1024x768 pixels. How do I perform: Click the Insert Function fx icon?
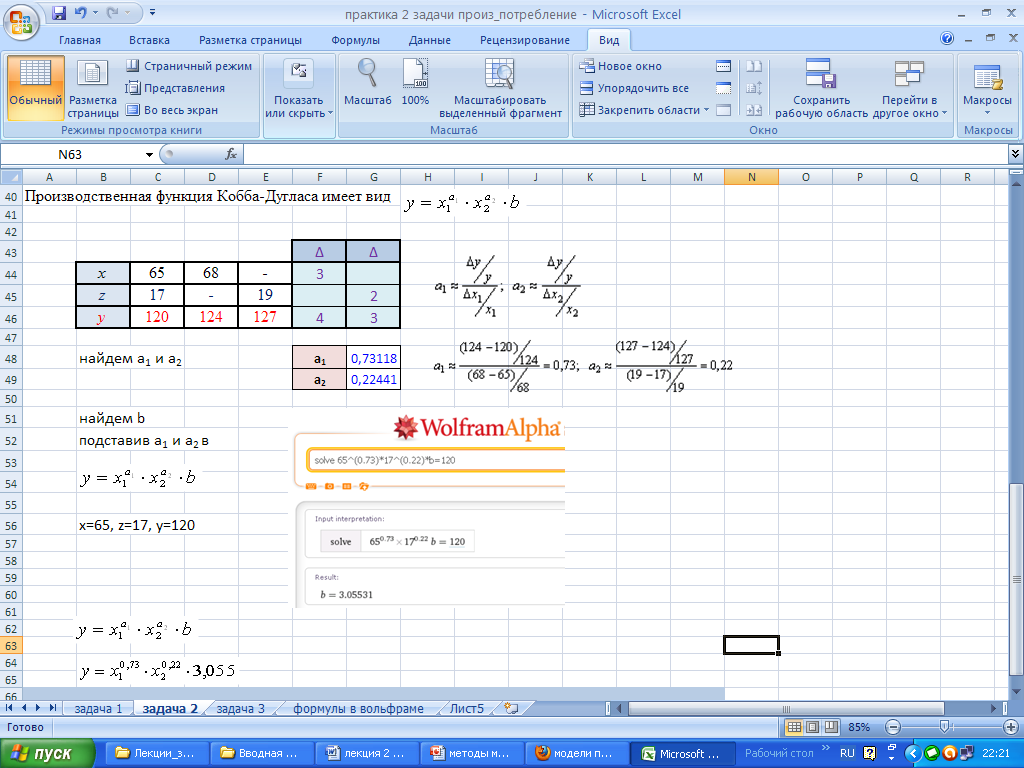[231, 155]
